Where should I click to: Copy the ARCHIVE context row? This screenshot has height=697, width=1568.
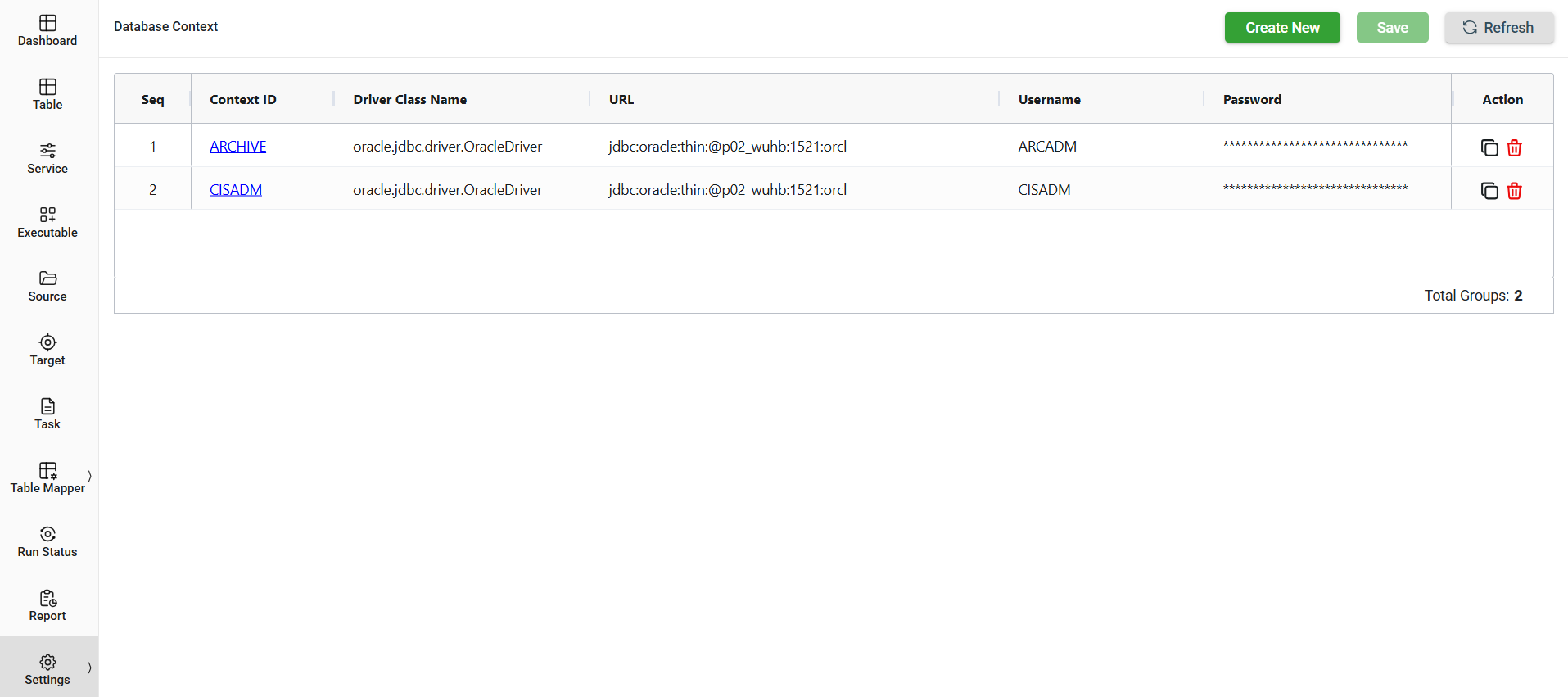[1489, 147]
